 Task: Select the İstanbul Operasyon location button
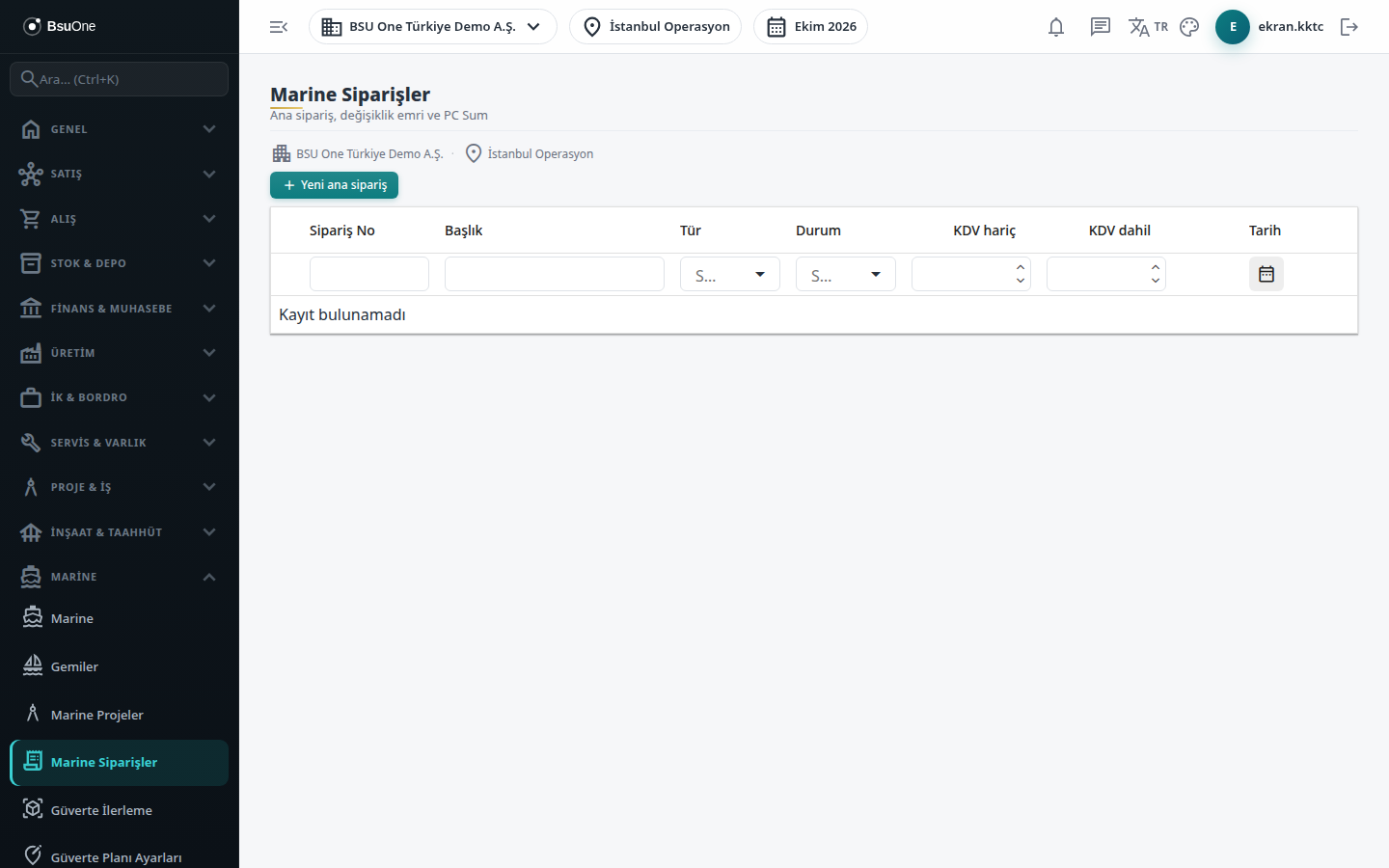coord(656,27)
